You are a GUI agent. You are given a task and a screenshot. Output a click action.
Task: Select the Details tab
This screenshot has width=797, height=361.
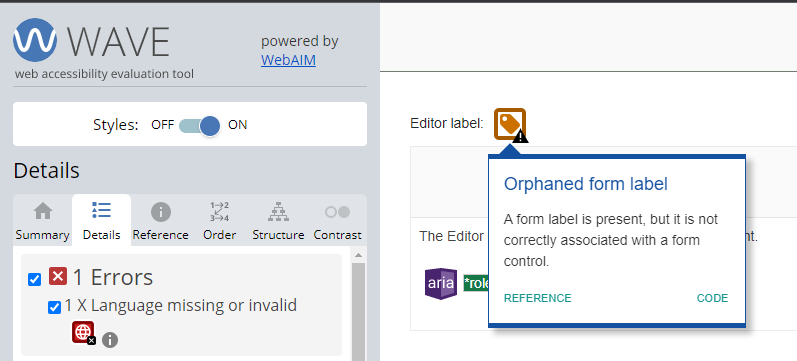[102, 221]
